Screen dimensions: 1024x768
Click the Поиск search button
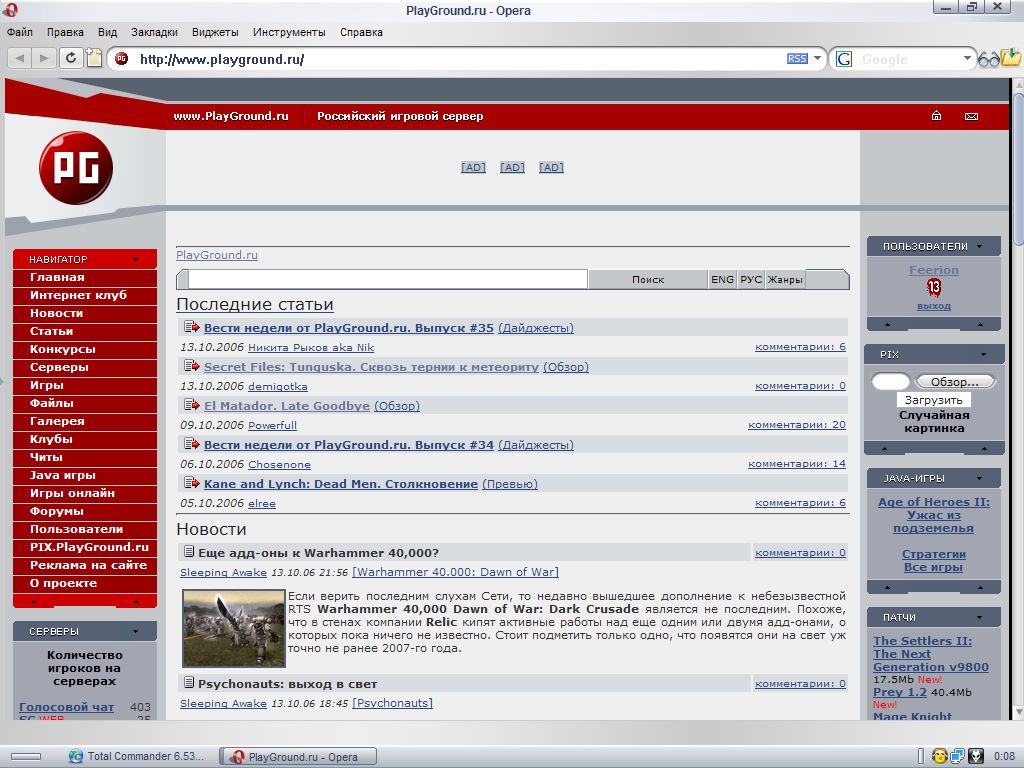[648, 280]
